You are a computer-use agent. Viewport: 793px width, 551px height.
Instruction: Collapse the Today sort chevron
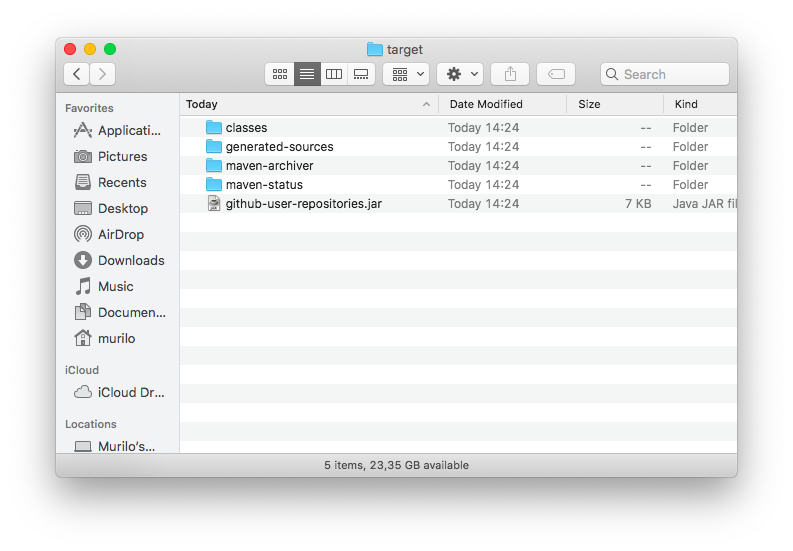click(426, 104)
